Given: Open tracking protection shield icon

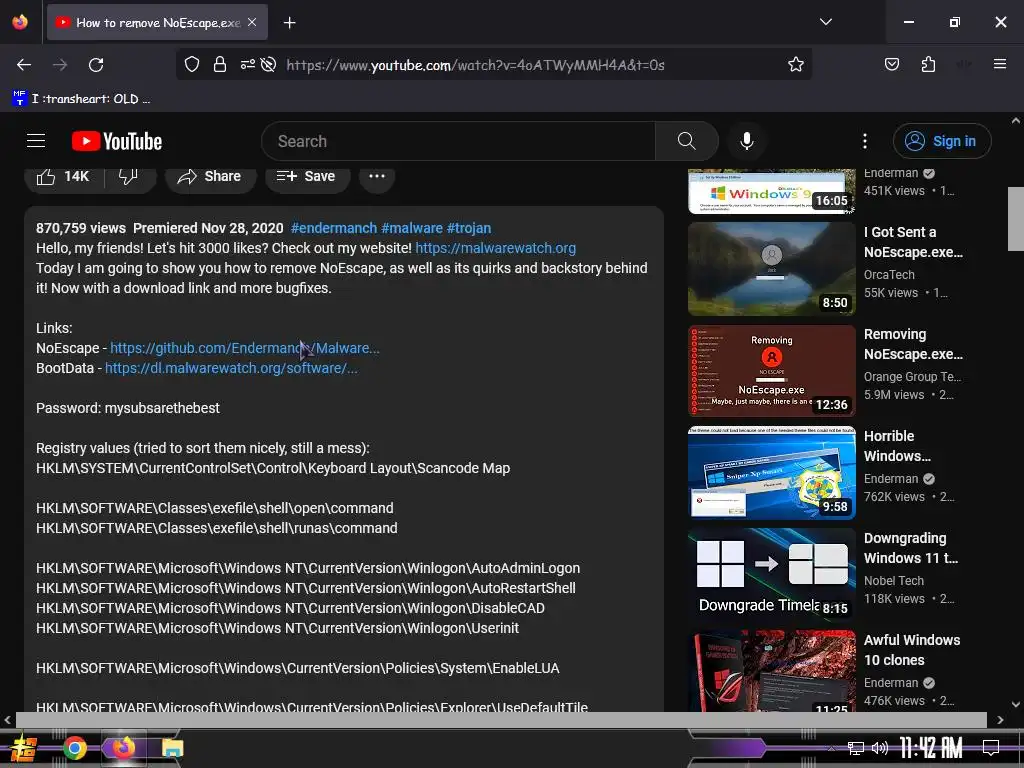Looking at the screenshot, I should (191, 64).
